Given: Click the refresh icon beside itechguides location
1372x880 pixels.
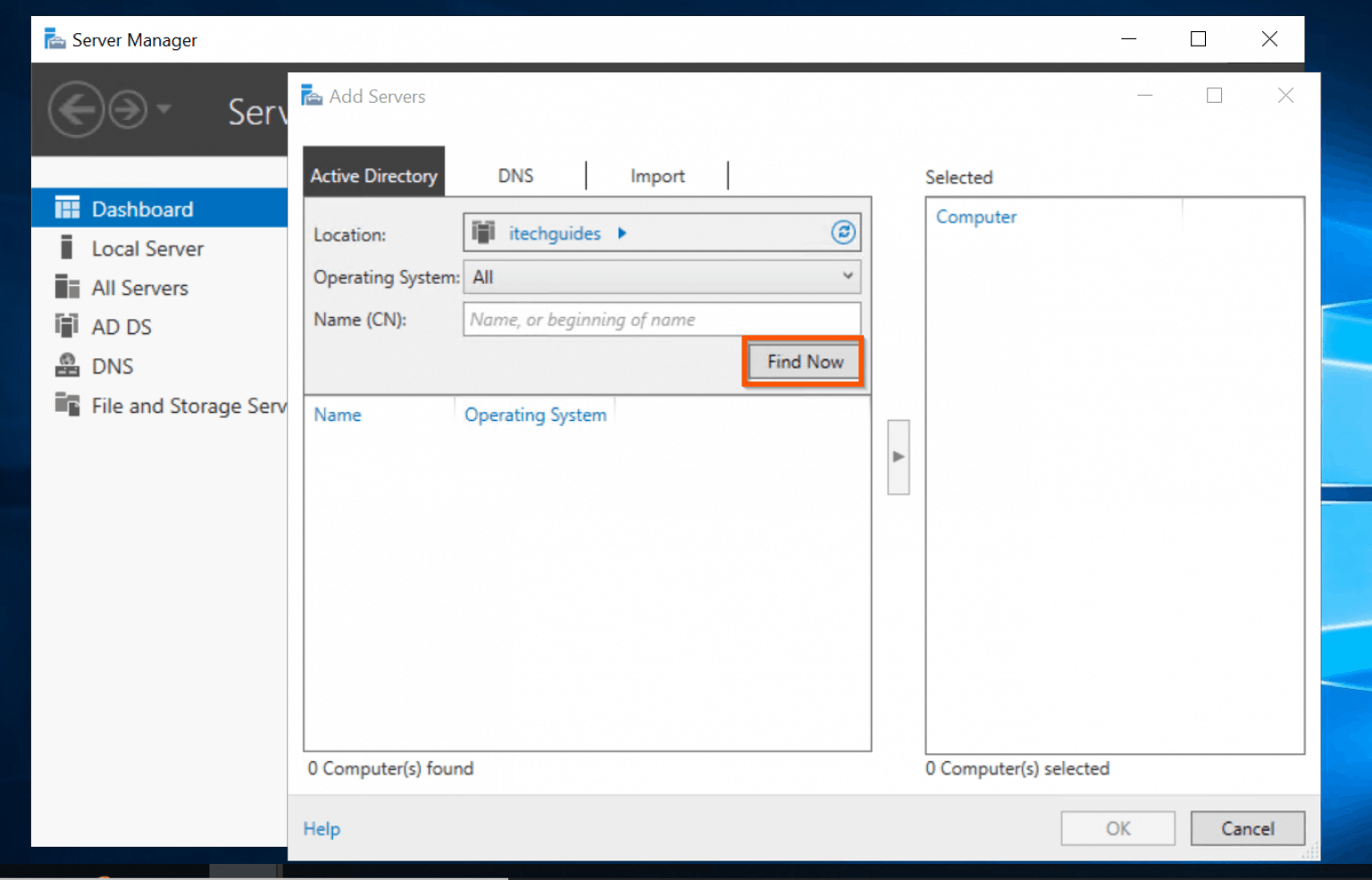Looking at the screenshot, I should click(842, 232).
